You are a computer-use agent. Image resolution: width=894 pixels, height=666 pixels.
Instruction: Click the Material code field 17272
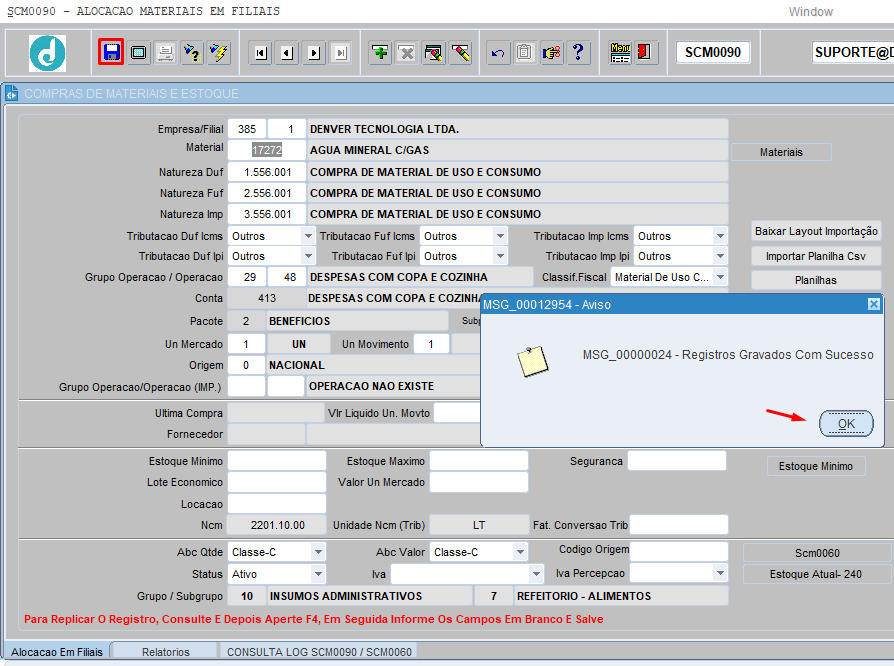[x=267, y=150]
